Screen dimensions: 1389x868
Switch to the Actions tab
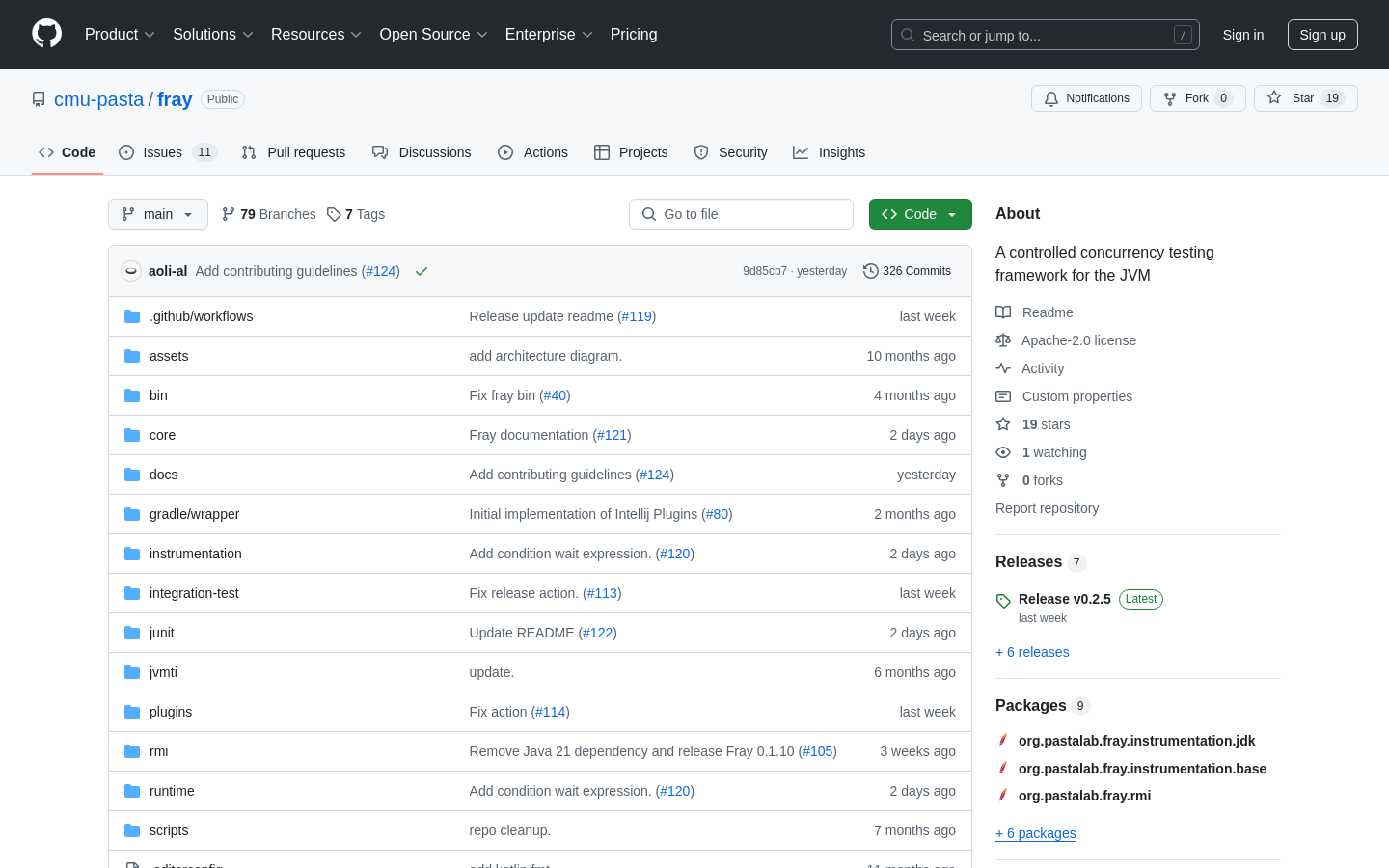click(x=532, y=152)
